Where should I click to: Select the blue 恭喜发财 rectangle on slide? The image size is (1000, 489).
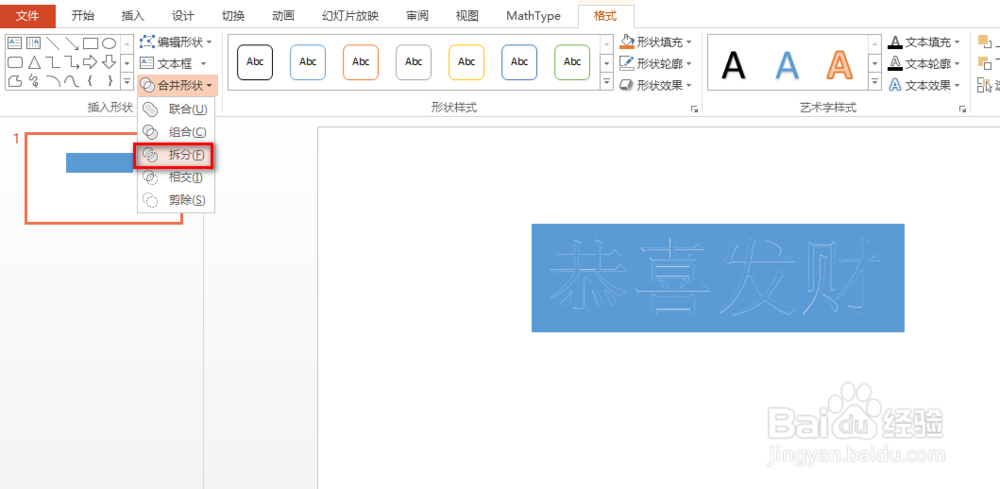718,278
